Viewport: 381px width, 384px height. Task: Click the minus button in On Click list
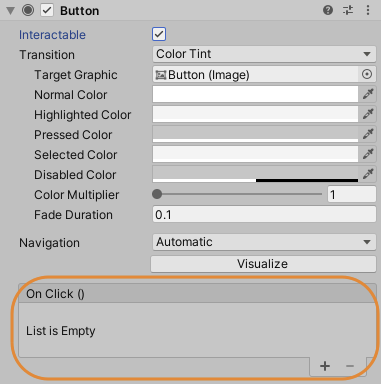(x=350, y=366)
